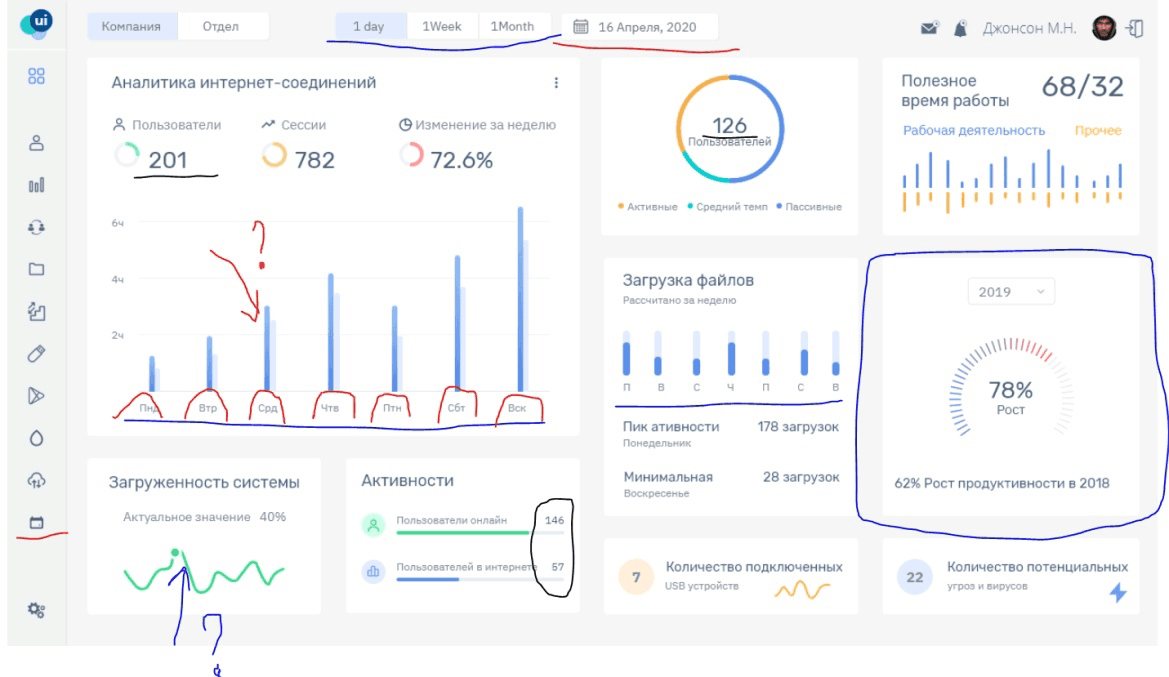Select the Компания tab

tap(132, 26)
